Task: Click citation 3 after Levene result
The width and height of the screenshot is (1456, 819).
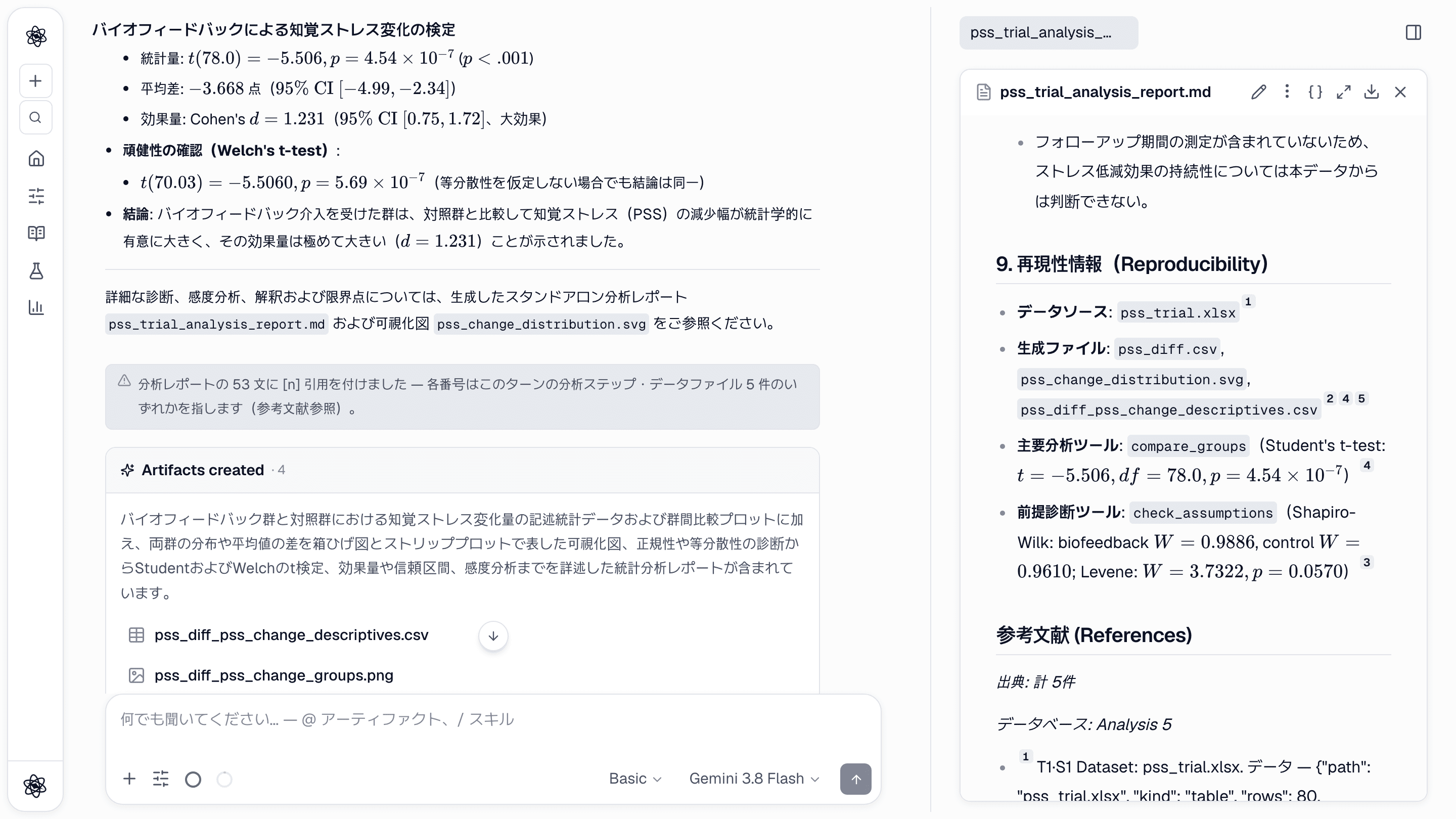Action: coord(1367,562)
